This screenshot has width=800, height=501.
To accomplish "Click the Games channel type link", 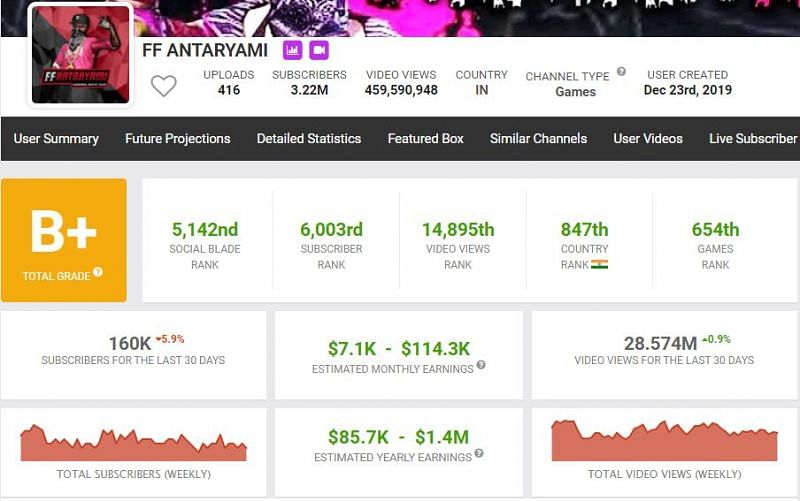I will (575, 92).
